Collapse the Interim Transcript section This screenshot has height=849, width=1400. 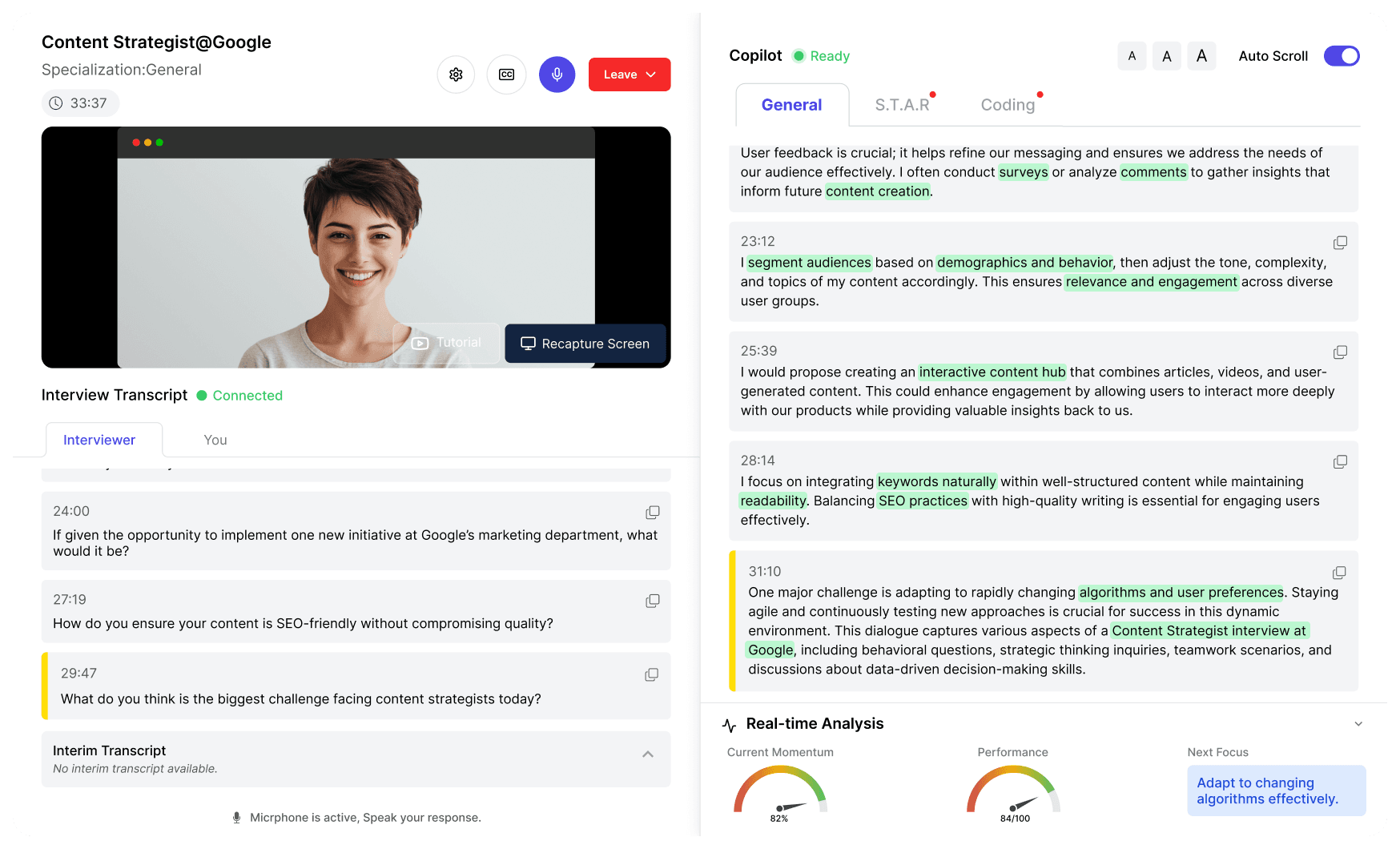648,754
